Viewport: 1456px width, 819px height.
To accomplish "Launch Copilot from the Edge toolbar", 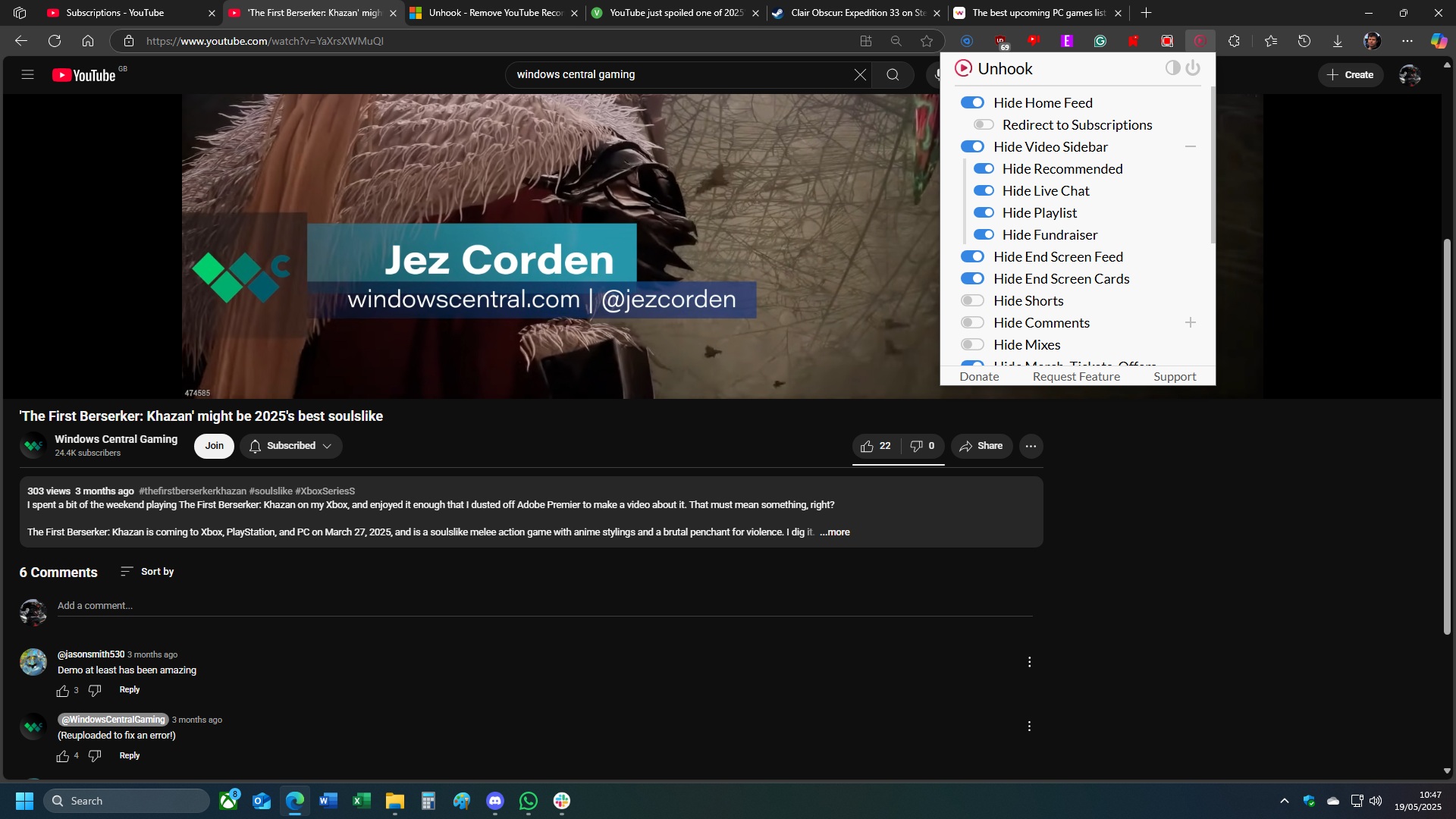I will 1439,41.
